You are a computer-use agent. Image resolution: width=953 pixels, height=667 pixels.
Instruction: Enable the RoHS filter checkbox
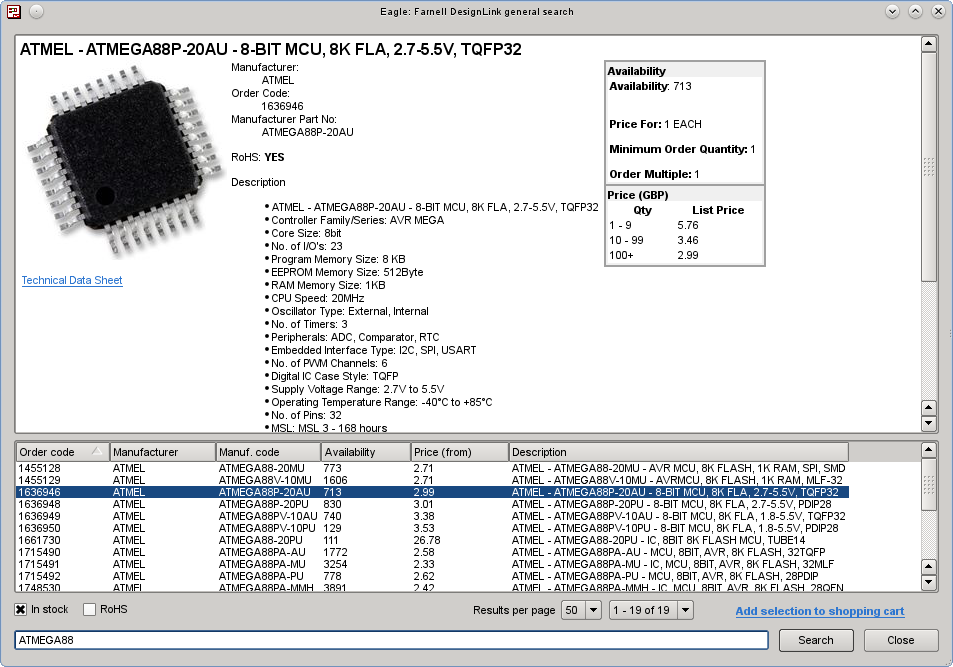click(x=90, y=610)
